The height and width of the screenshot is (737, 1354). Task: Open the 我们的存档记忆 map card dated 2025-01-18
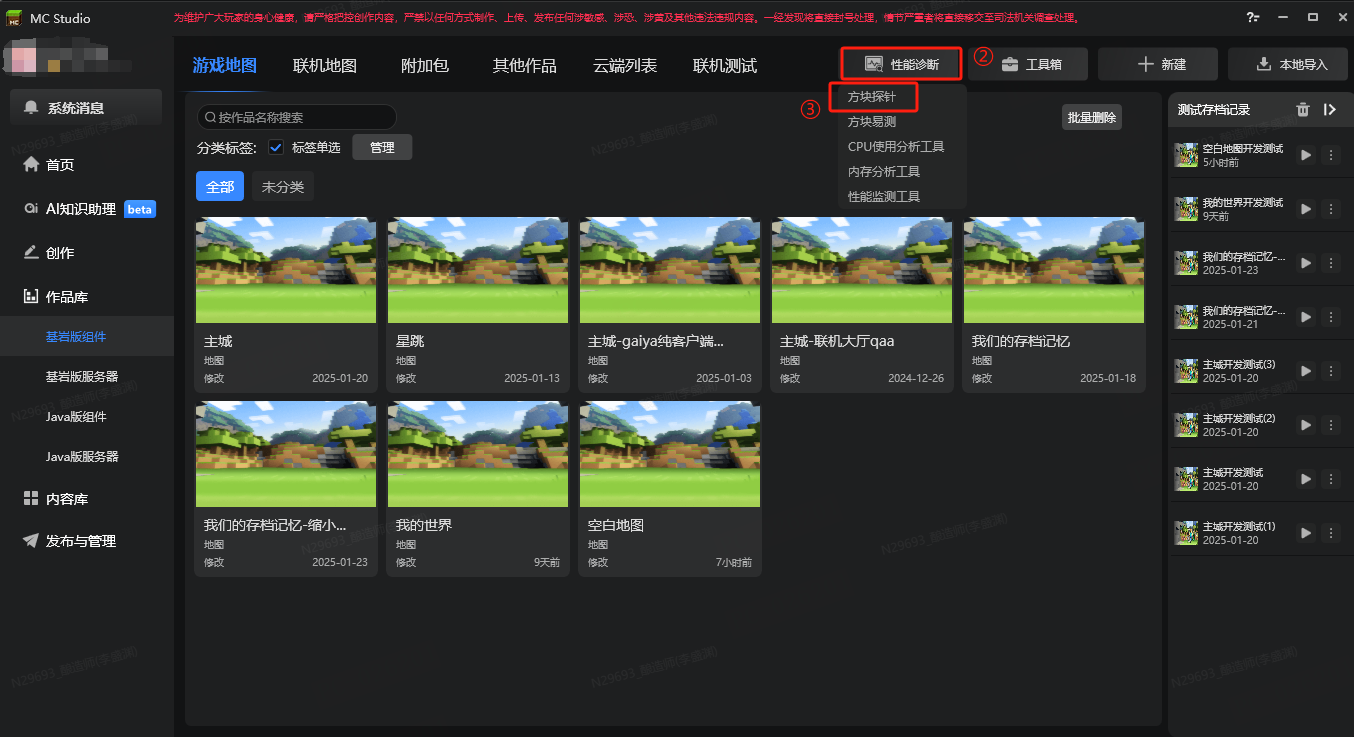click(x=1054, y=305)
